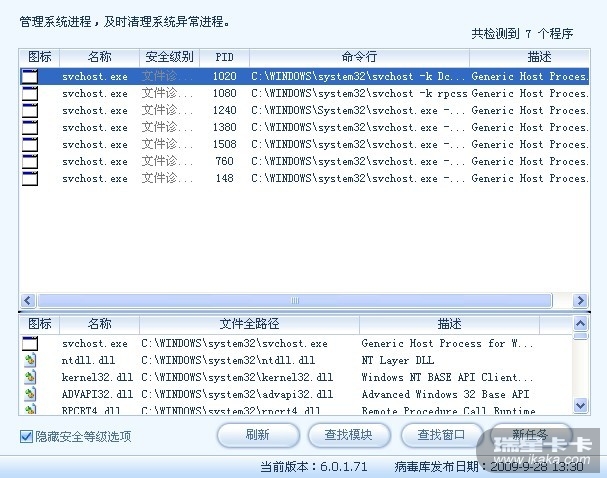Click the 刷新 refresh button

point(258,435)
